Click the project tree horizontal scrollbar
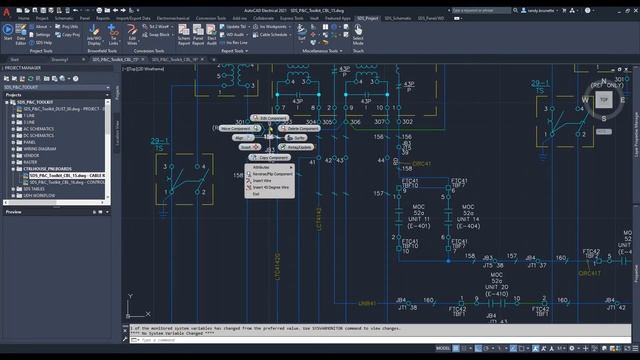The image size is (640, 360). coord(54,202)
